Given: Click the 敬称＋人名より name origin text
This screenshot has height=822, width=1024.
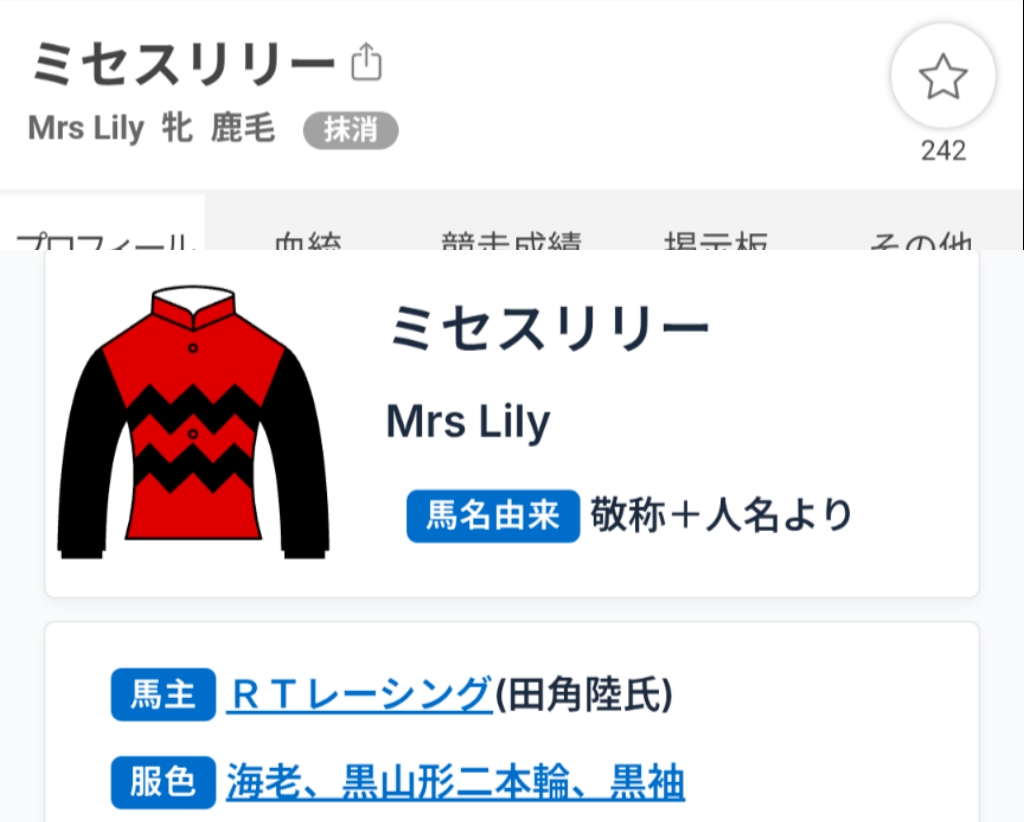Looking at the screenshot, I should pyautogui.click(x=721, y=515).
